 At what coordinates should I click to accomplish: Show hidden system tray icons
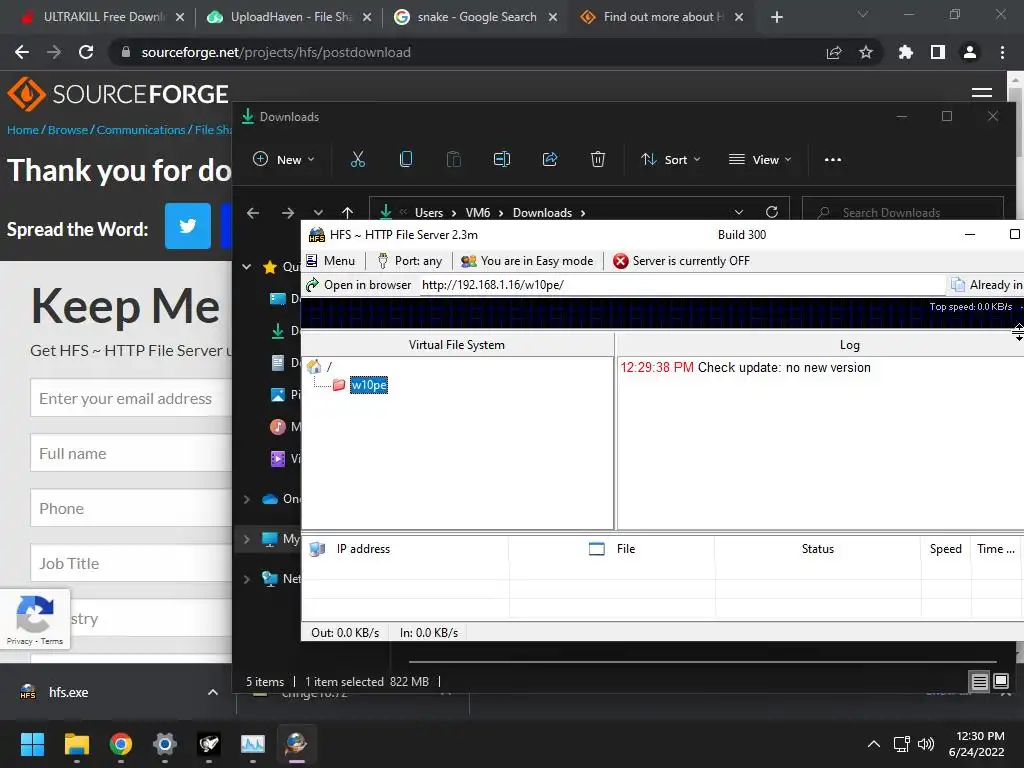coord(874,744)
